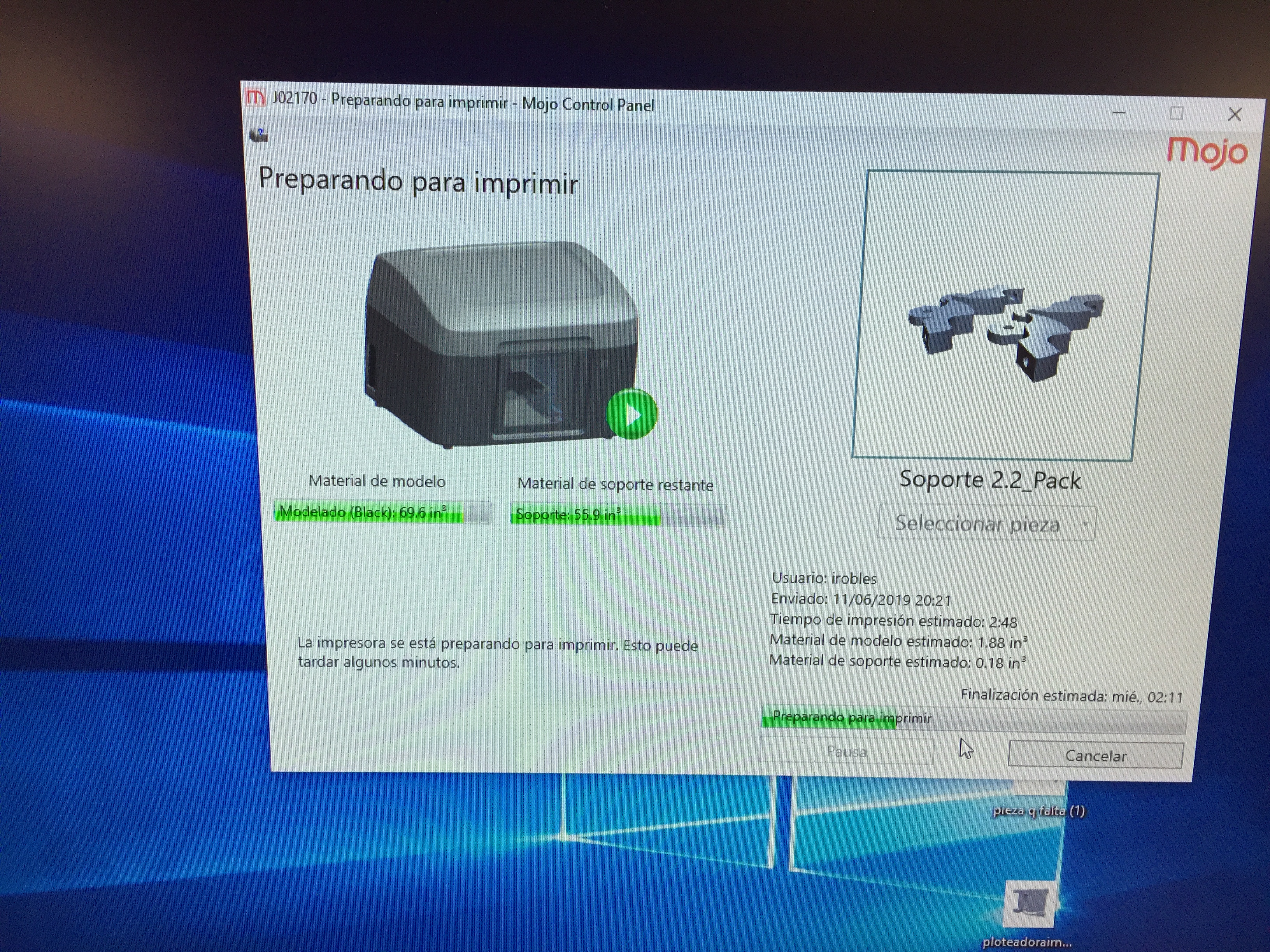The image size is (1270, 952).
Task: Close the Mojo Control Panel window
Action: (x=1235, y=114)
